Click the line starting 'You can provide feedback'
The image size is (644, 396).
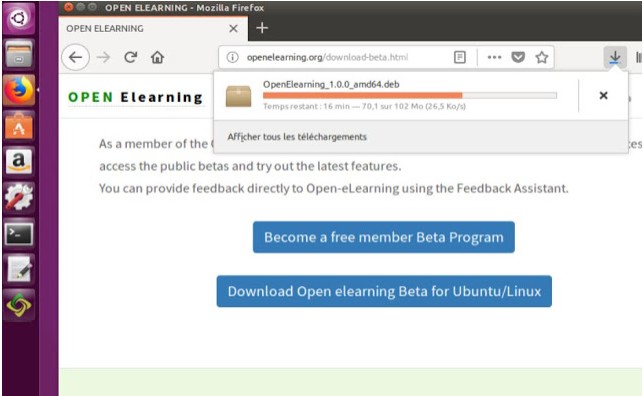click(334, 188)
